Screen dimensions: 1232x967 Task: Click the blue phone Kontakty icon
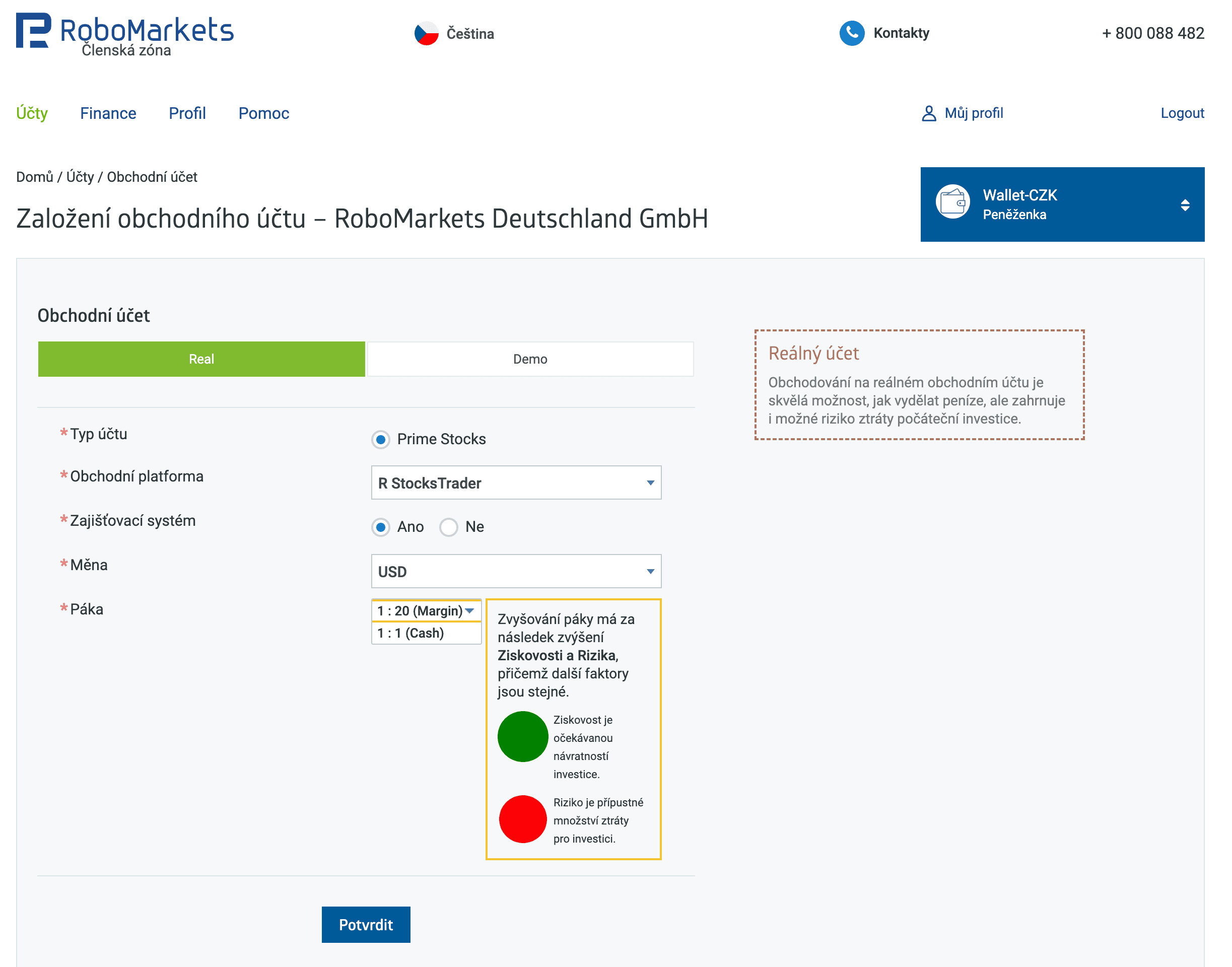[852, 33]
